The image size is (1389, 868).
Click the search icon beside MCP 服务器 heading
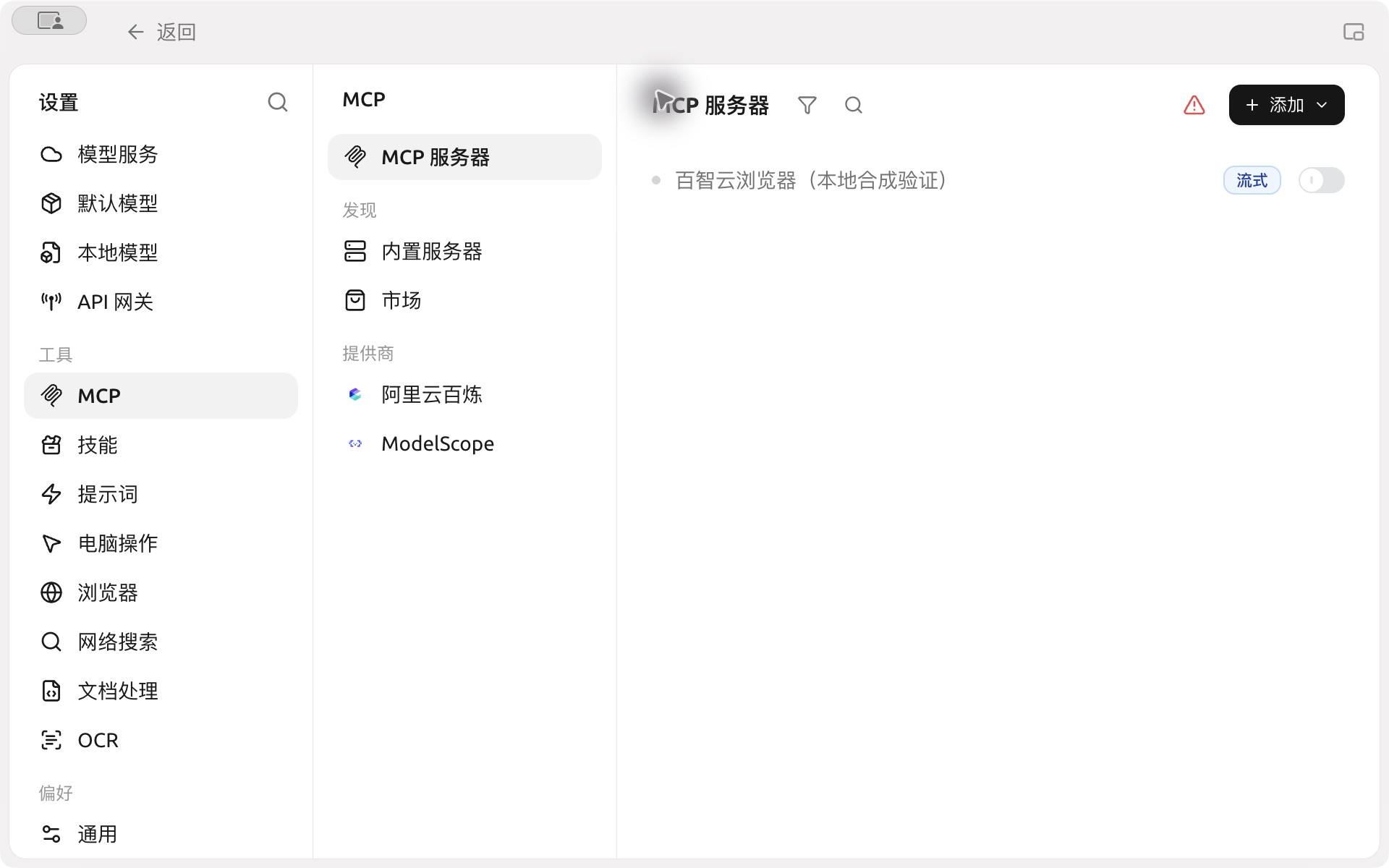[854, 105]
